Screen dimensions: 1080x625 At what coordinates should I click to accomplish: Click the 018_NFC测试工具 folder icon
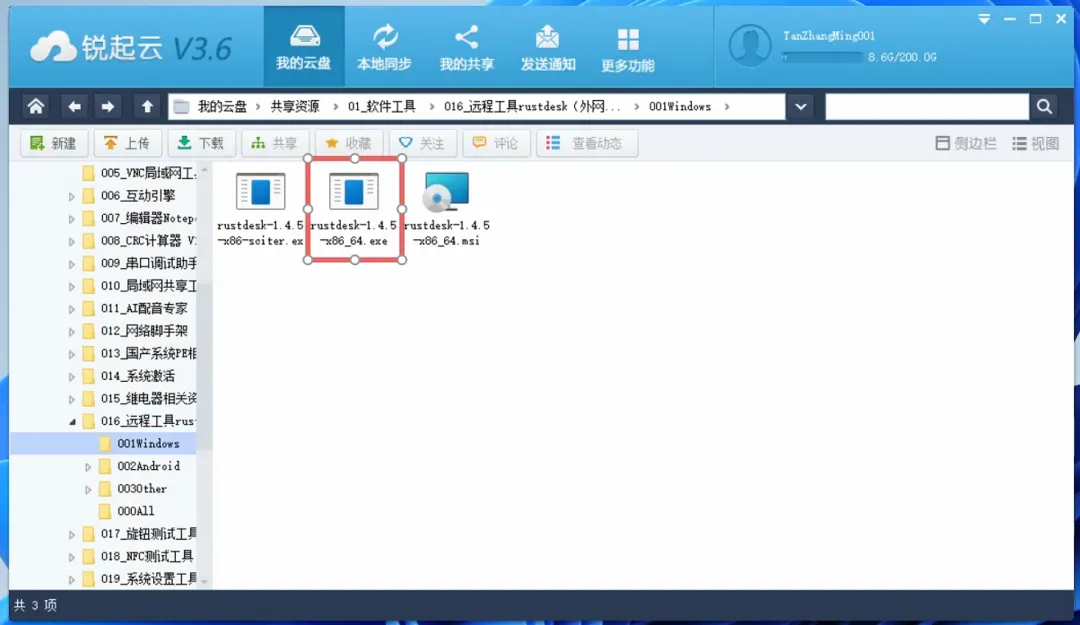[88, 557]
